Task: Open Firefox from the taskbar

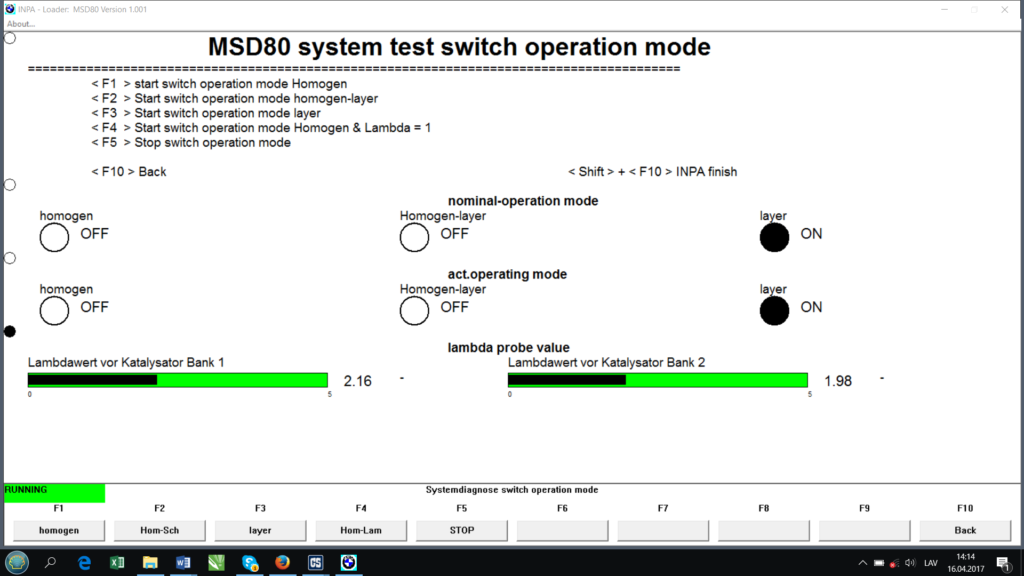Action: pyautogui.click(x=282, y=562)
